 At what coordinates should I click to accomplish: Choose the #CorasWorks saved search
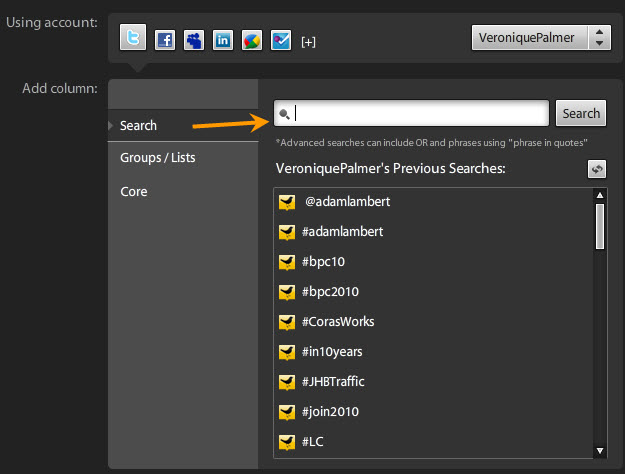click(338, 322)
